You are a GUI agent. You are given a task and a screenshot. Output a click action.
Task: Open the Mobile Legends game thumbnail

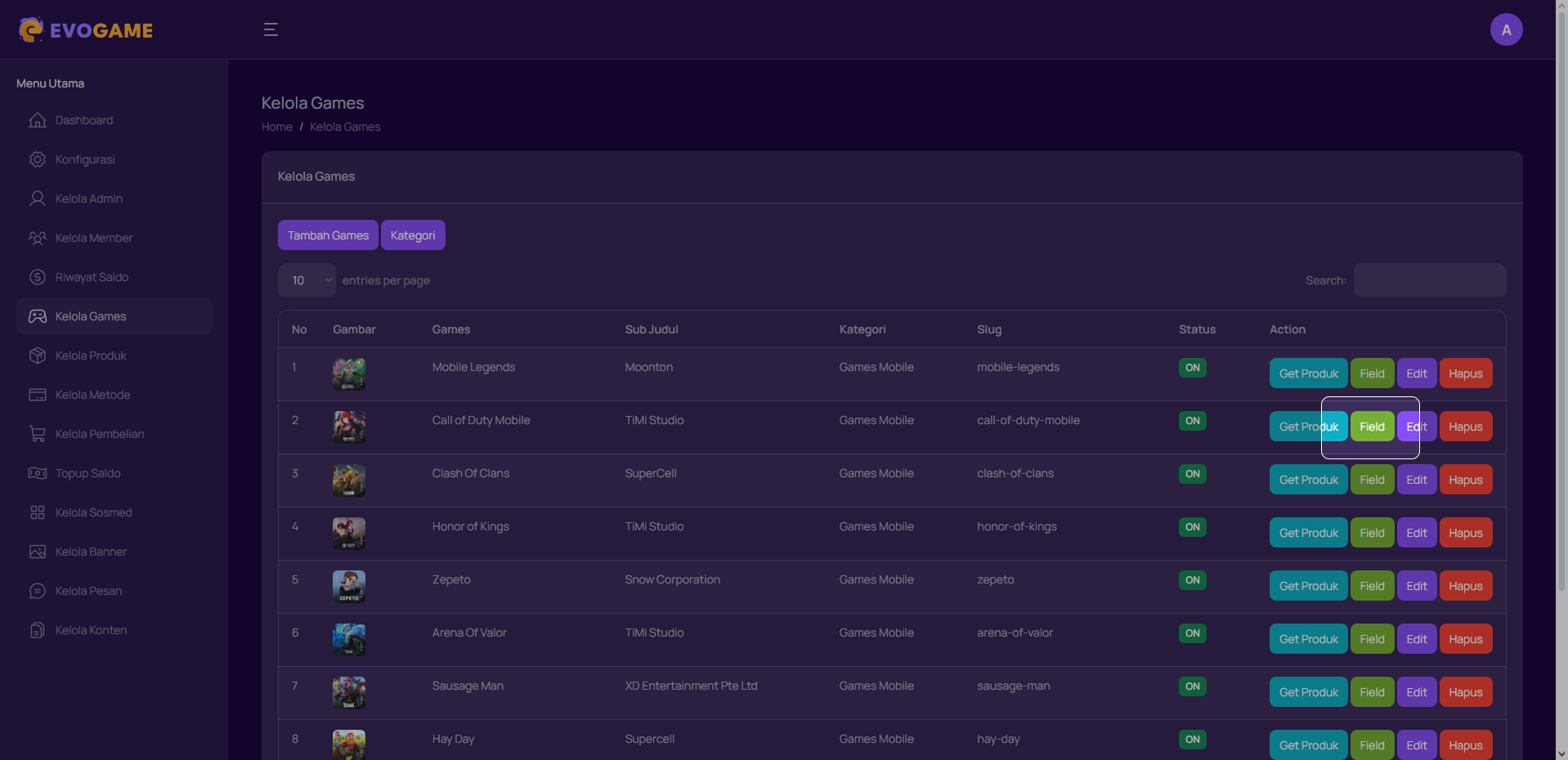pos(349,374)
